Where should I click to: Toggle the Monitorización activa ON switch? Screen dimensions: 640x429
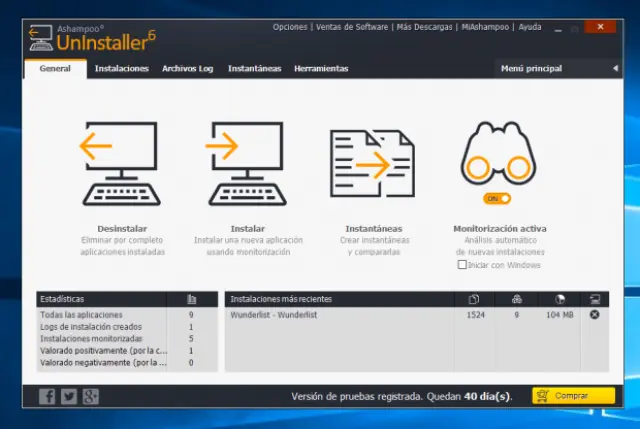[x=492, y=199]
